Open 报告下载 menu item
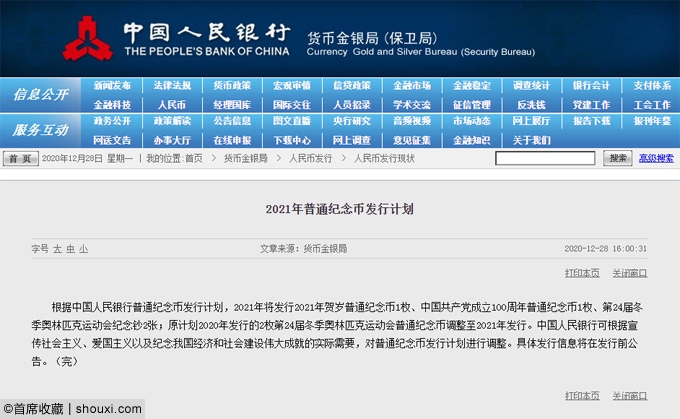Viewport: 680px width, 419px height. click(591, 121)
